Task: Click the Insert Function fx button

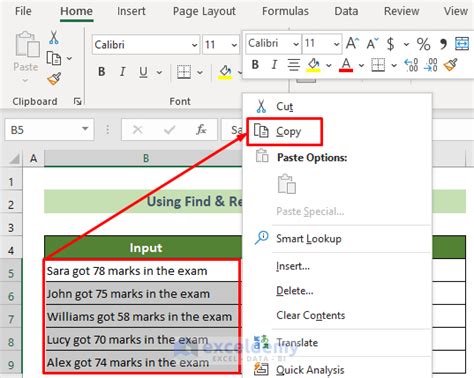Action: coord(201,129)
